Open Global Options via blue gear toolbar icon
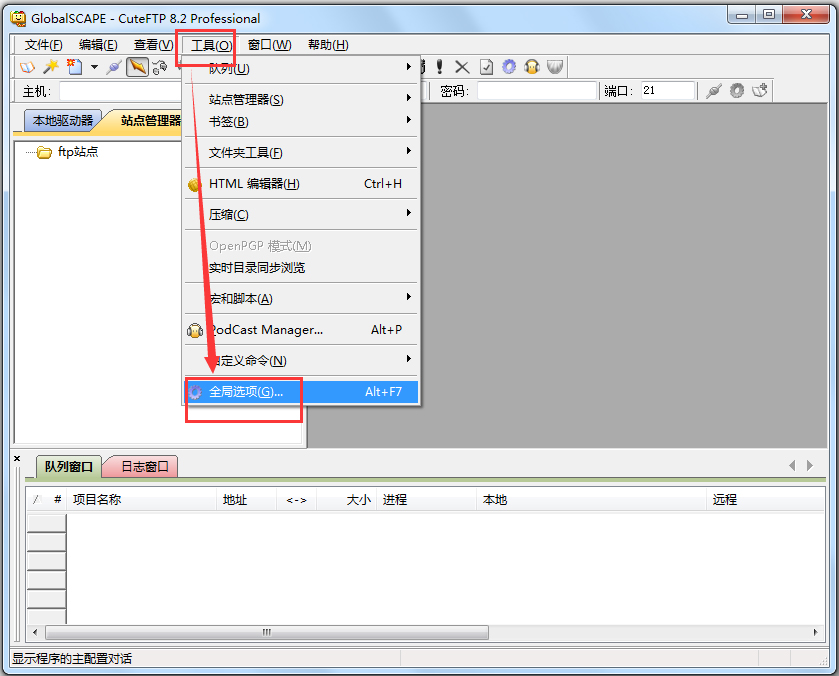 [509, 67]
